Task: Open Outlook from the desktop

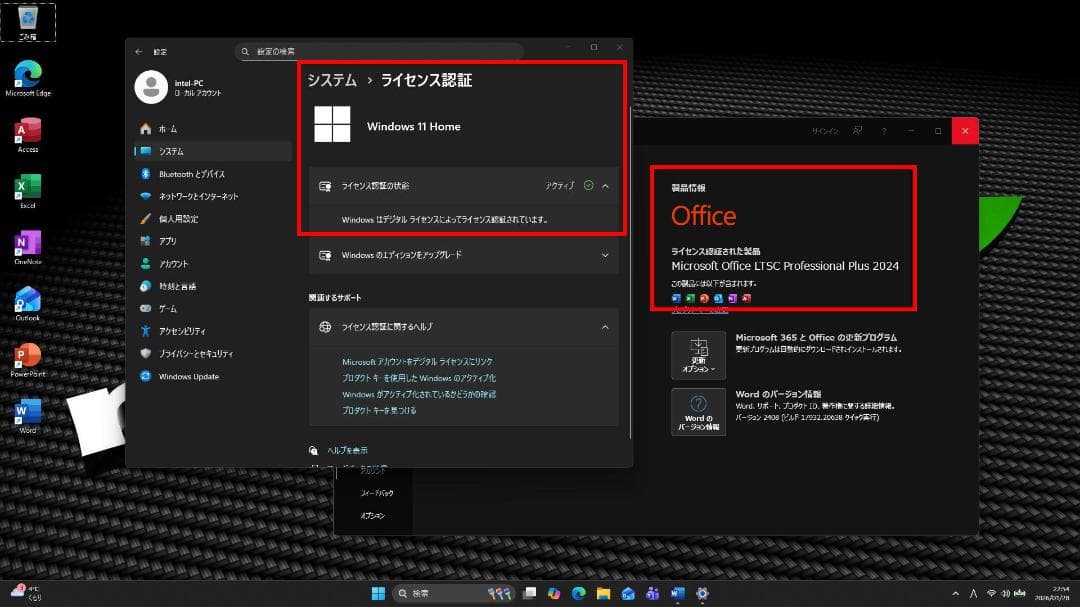Action: 27,300
